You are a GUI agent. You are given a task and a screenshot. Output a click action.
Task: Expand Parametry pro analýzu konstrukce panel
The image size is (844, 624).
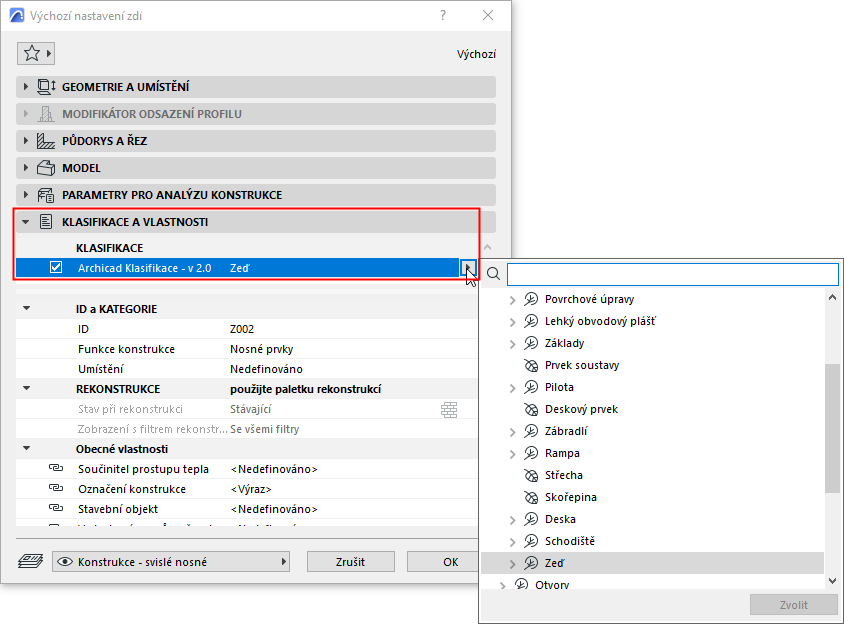25,195
